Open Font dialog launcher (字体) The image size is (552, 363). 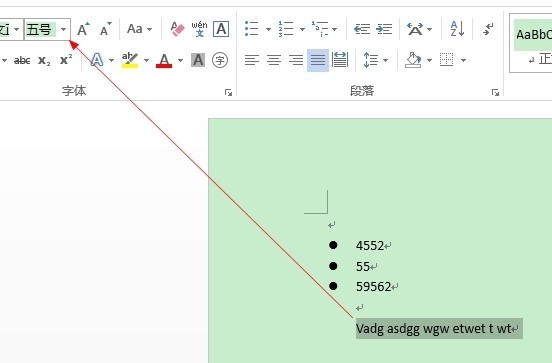pyautogui.click(x=228, y=93)
